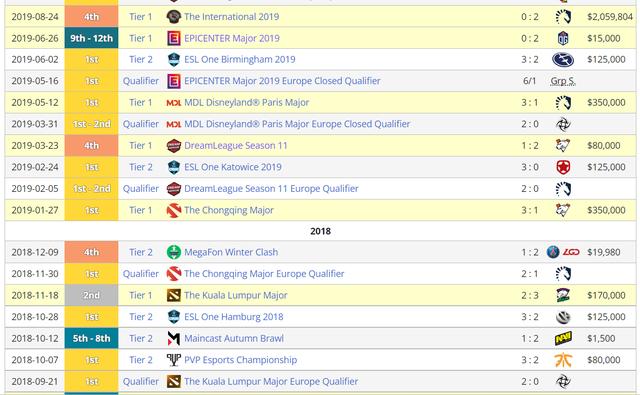This screenshot has height=395, width=640.
Task: Click the Natus Vincere yellow team logo
Action: [x=563, y=339]
